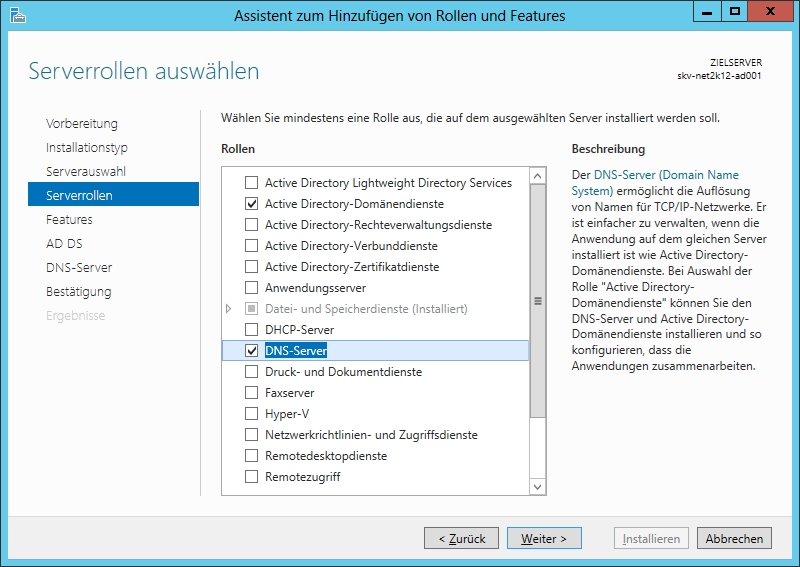
Task: Click the wizard icon in the title bar
Action: pyautogui.click(x=16, y=15)
